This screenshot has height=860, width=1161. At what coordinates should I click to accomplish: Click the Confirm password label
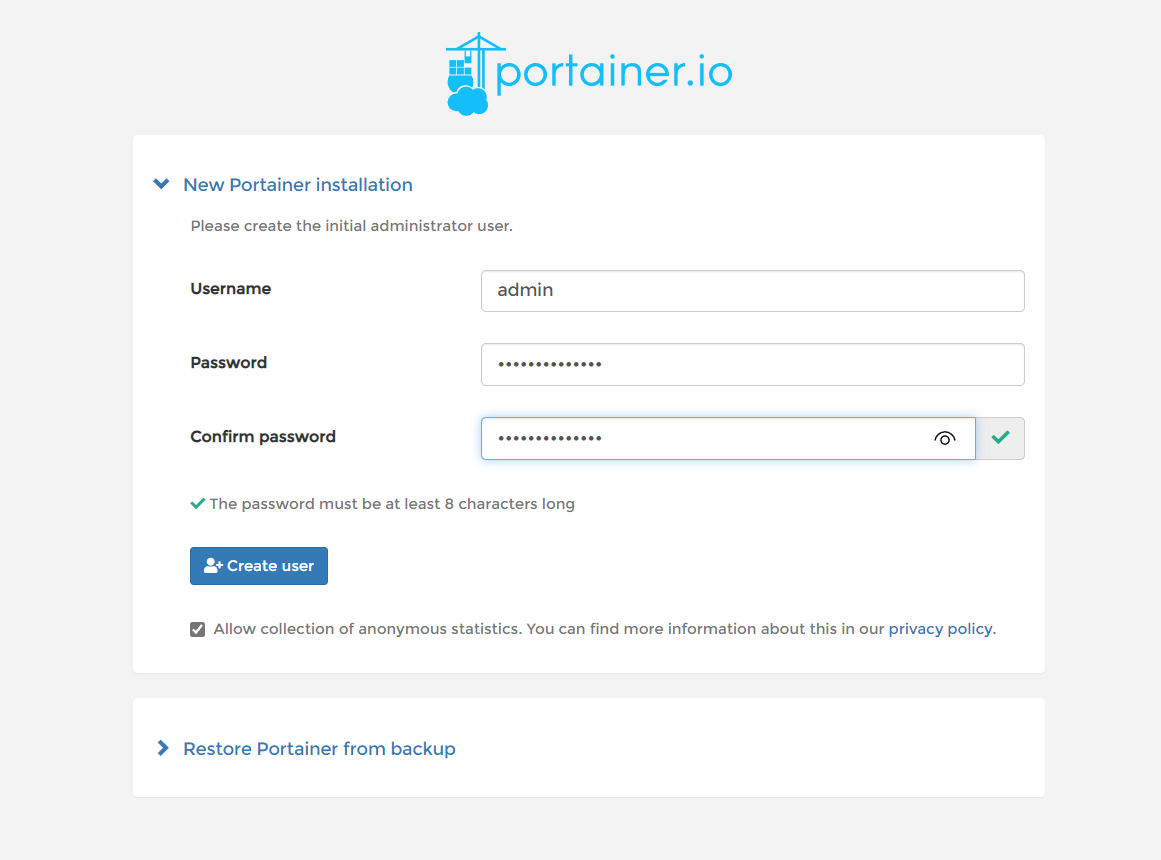[x=263, y=437]
